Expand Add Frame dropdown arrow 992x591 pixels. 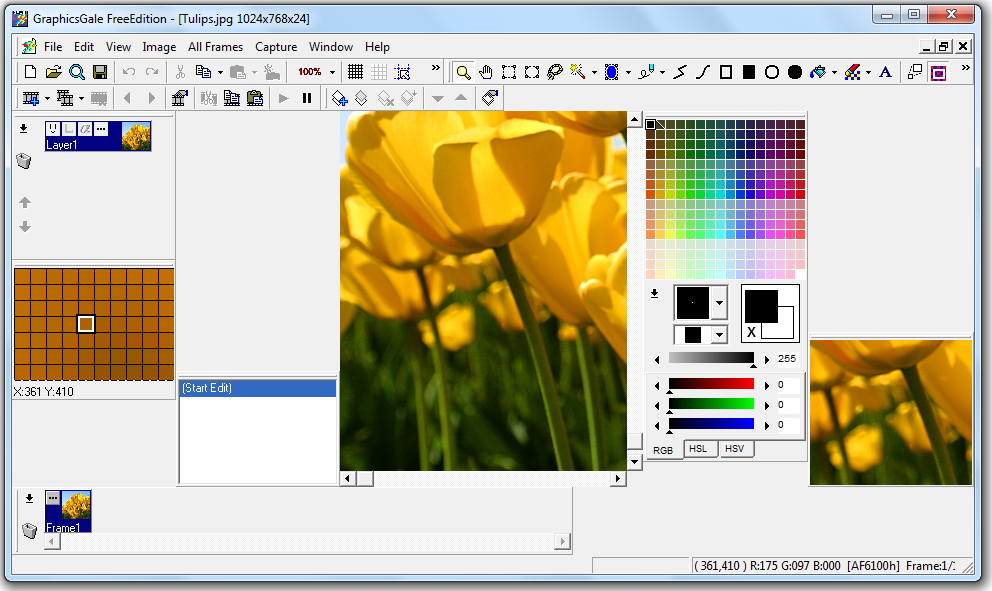[x=47, y=98]
